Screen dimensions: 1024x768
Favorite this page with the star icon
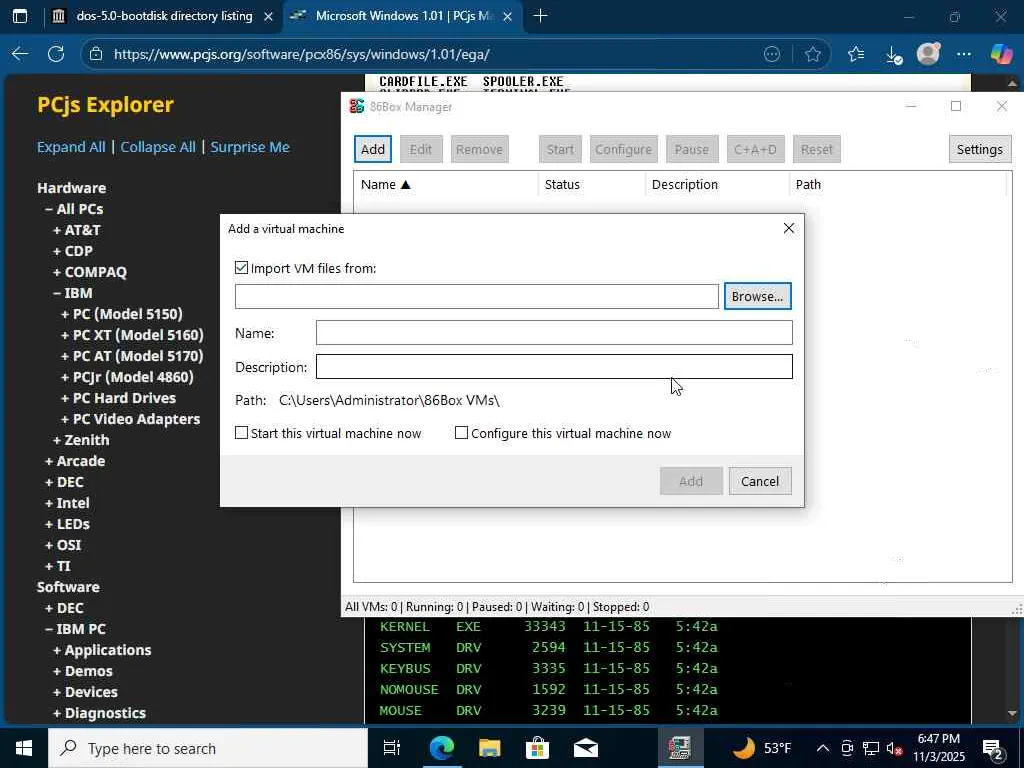(812, 54)
